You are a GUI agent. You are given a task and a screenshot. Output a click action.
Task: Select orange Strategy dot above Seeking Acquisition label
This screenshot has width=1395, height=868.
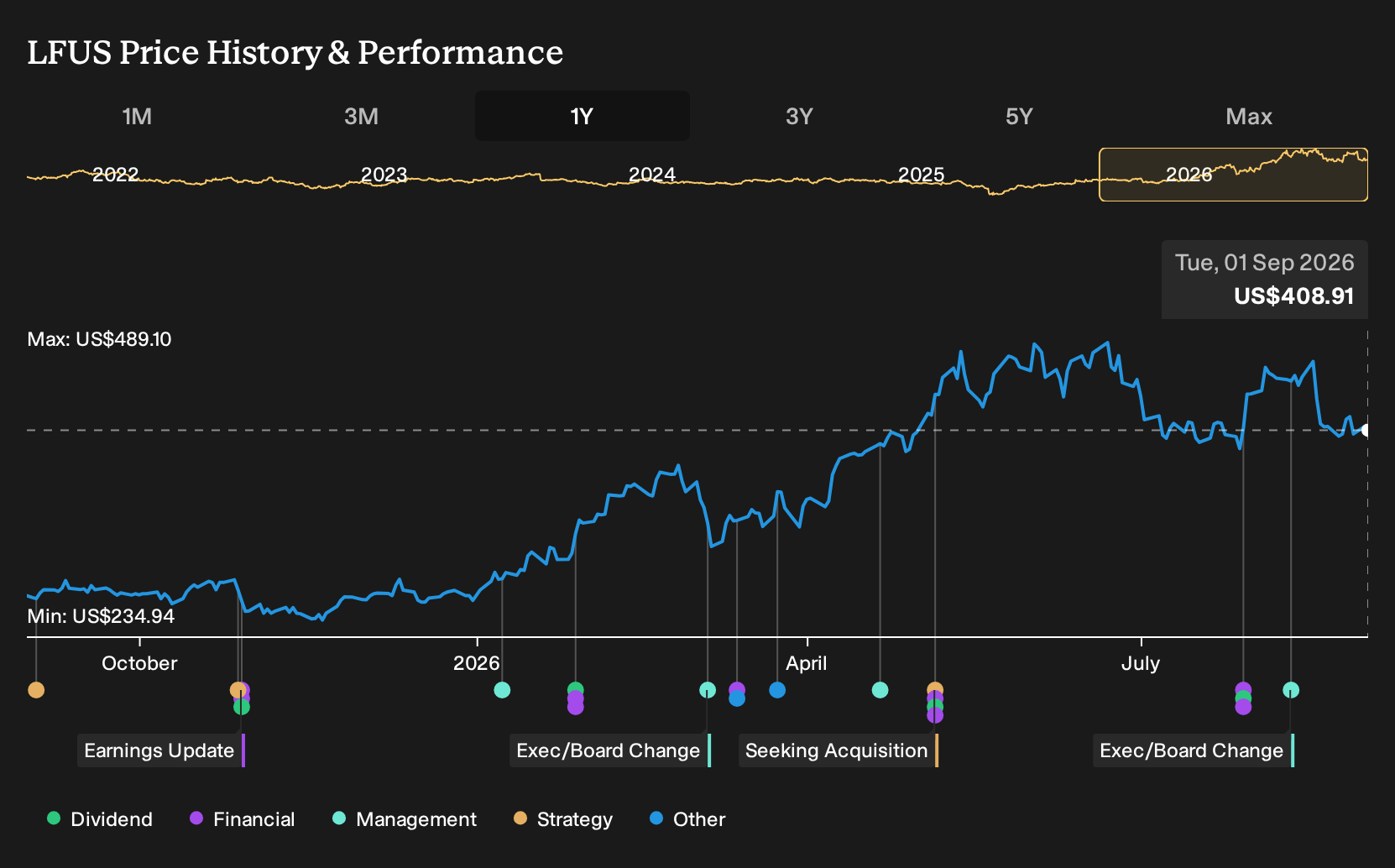click(x=935, y=690)
